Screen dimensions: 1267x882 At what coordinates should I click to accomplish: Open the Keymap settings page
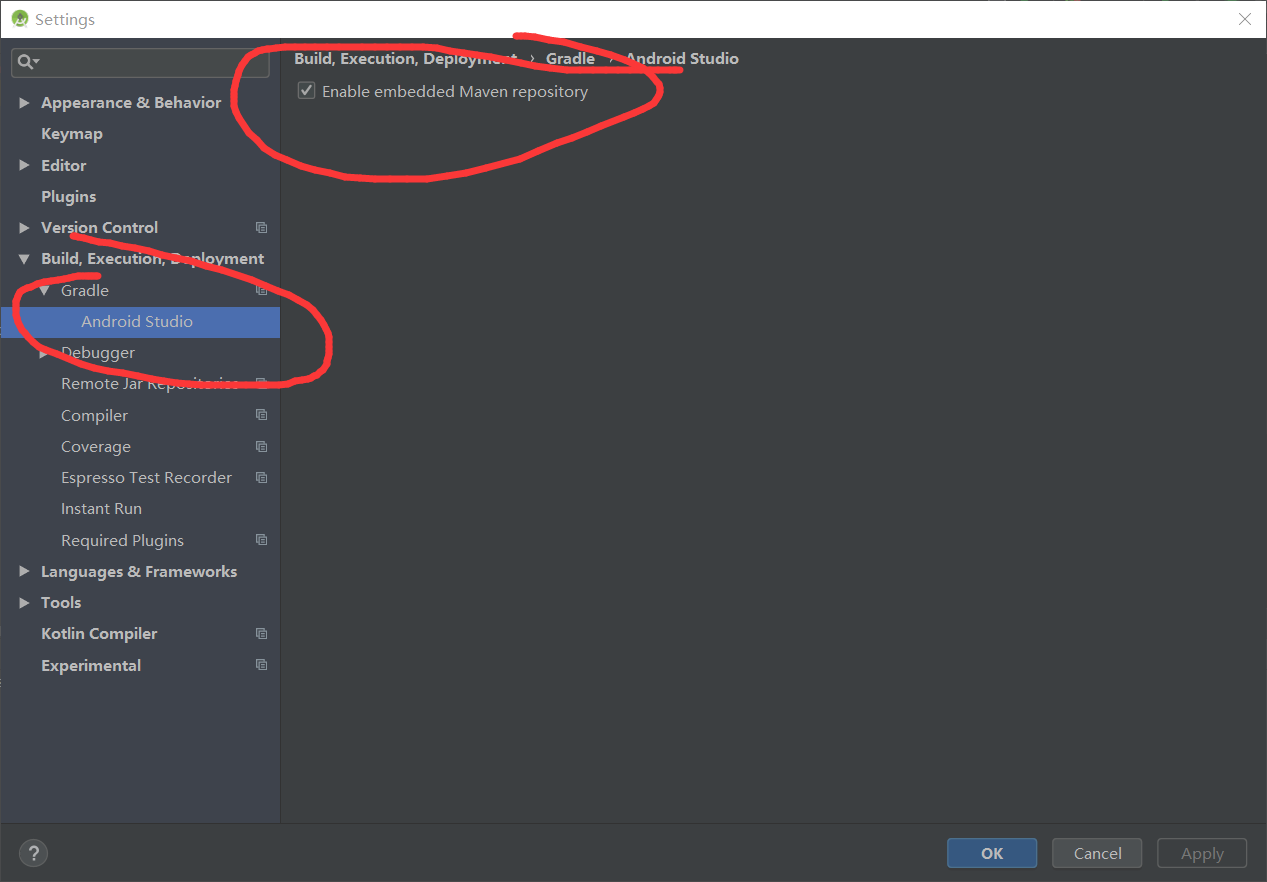tap(71, 133)
